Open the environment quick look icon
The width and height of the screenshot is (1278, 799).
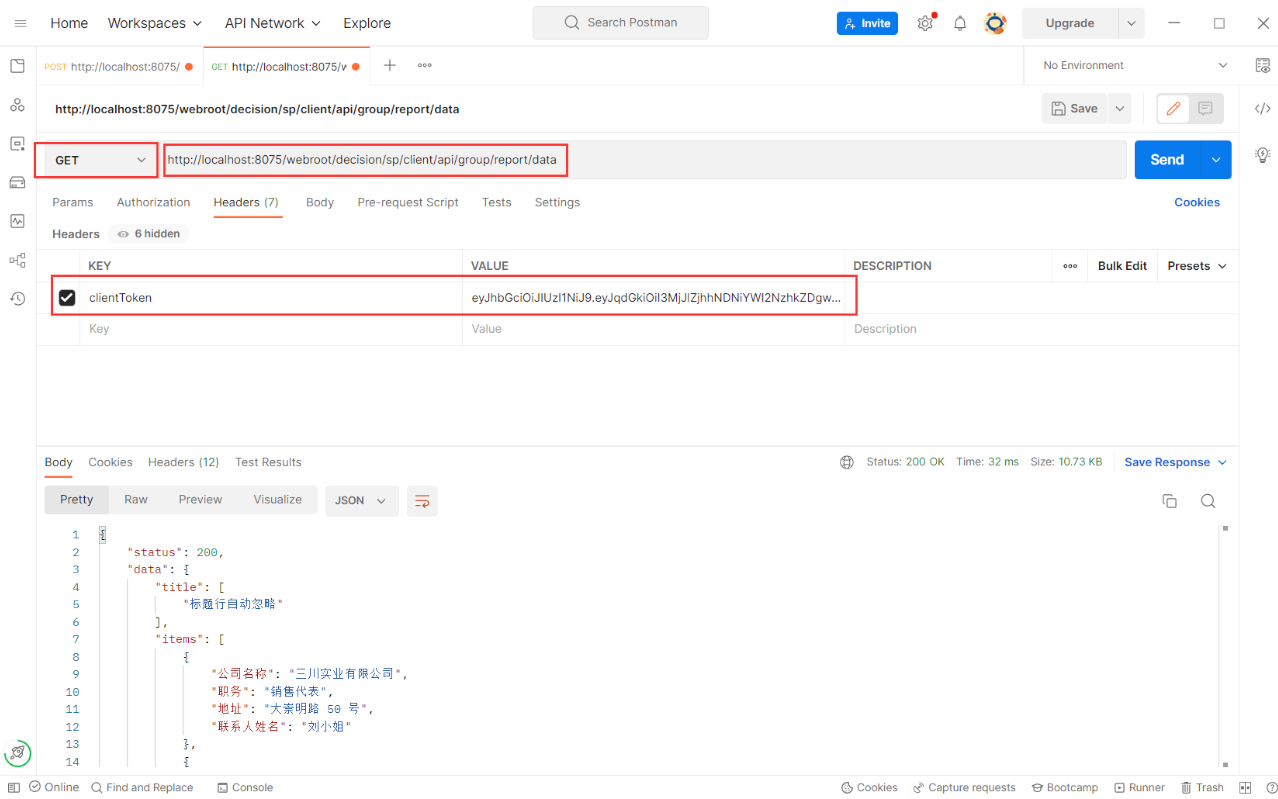pos(1263,65)
